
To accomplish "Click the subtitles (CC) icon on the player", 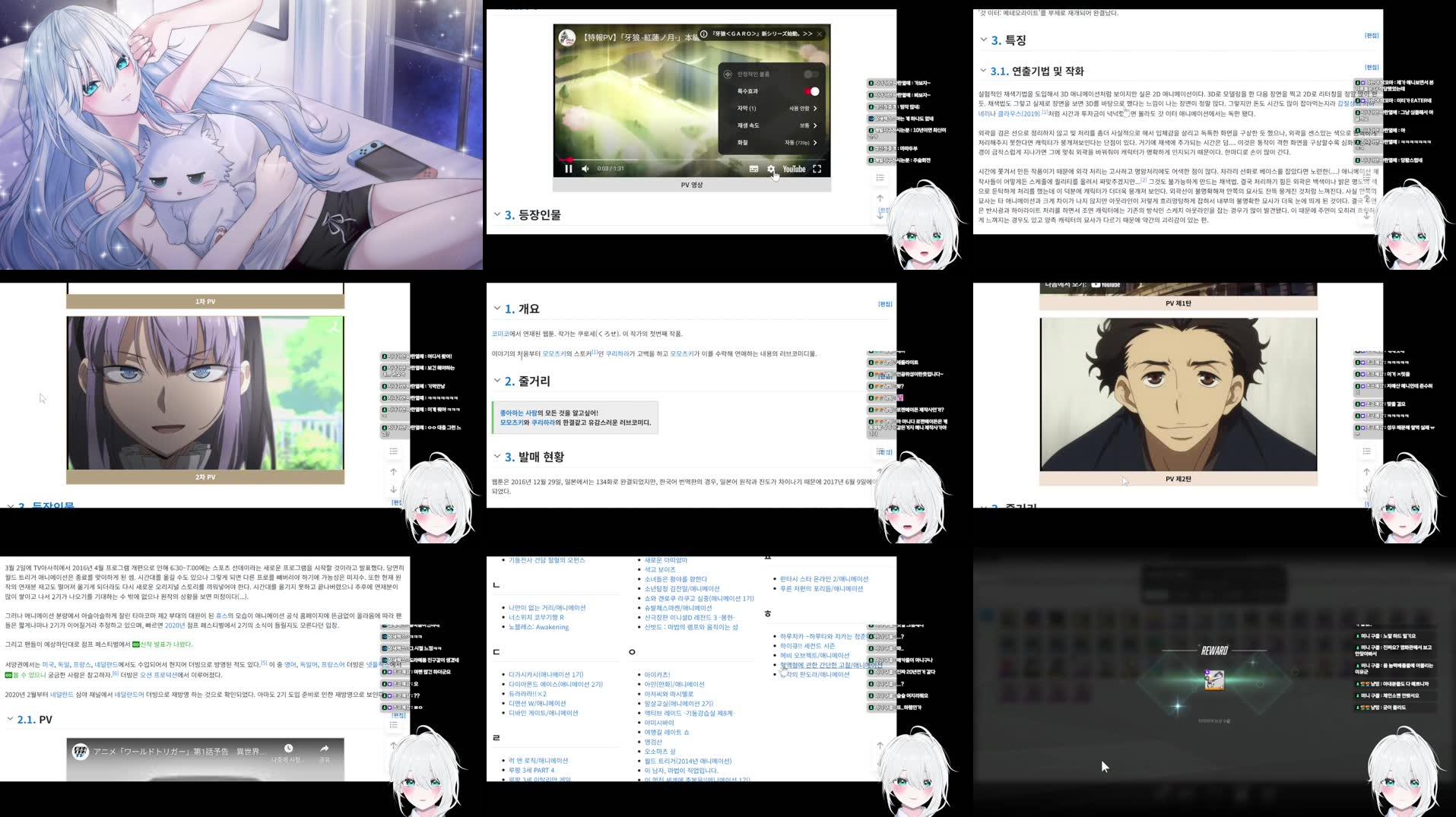I will [754, 169].
